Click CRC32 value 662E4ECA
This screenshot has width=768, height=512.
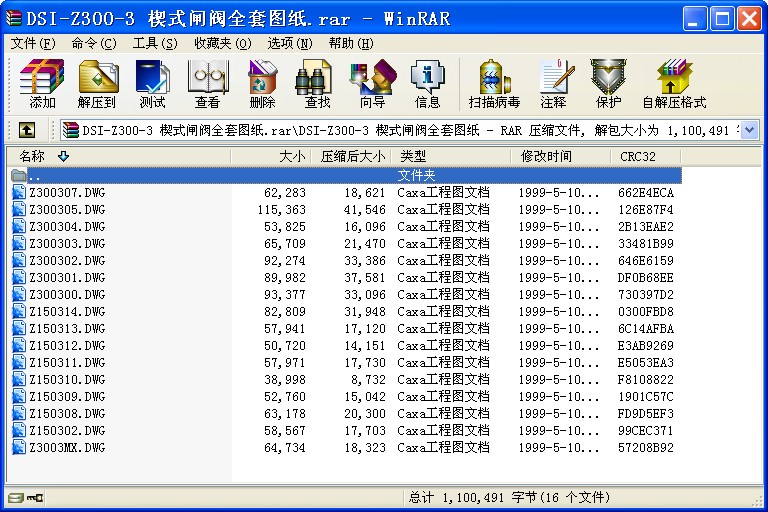(x=646, y=193)
